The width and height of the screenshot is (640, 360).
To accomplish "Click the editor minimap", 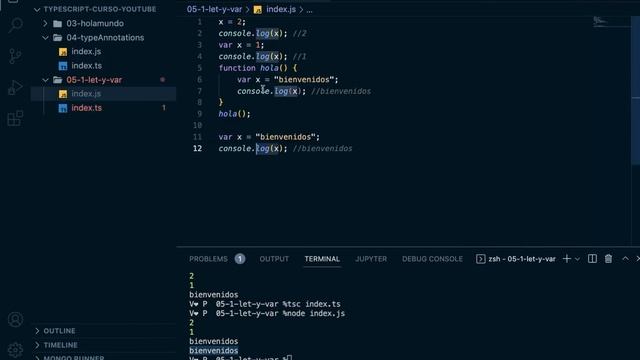I will [611, 22].
